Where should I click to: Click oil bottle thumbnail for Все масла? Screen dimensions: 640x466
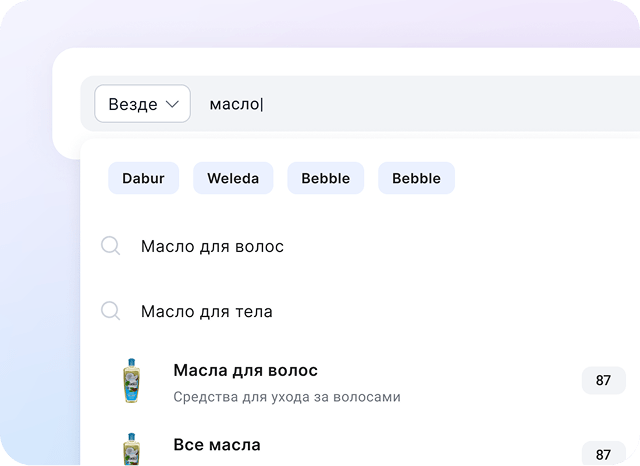(131, 449)
